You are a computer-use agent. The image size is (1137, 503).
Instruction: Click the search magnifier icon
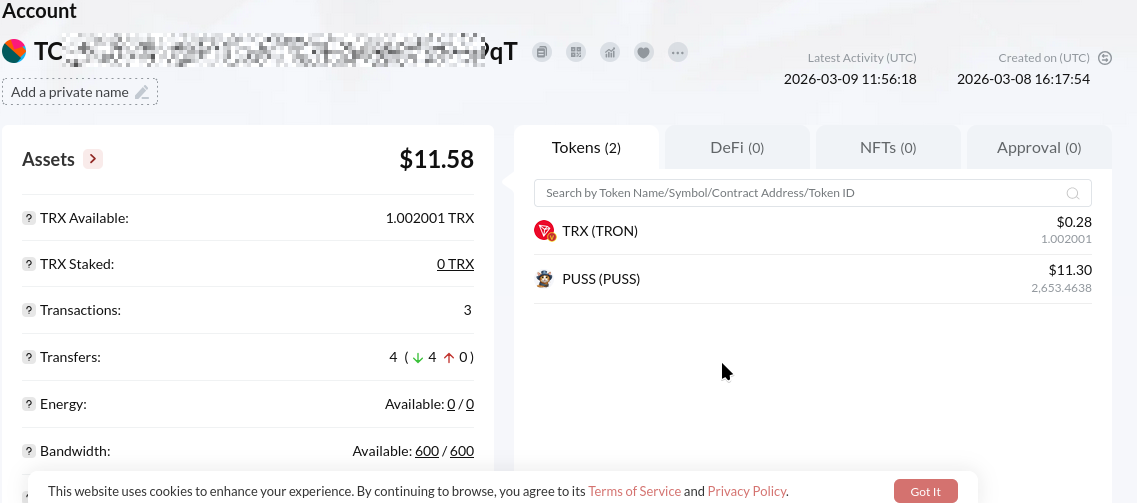[1073, 194]
